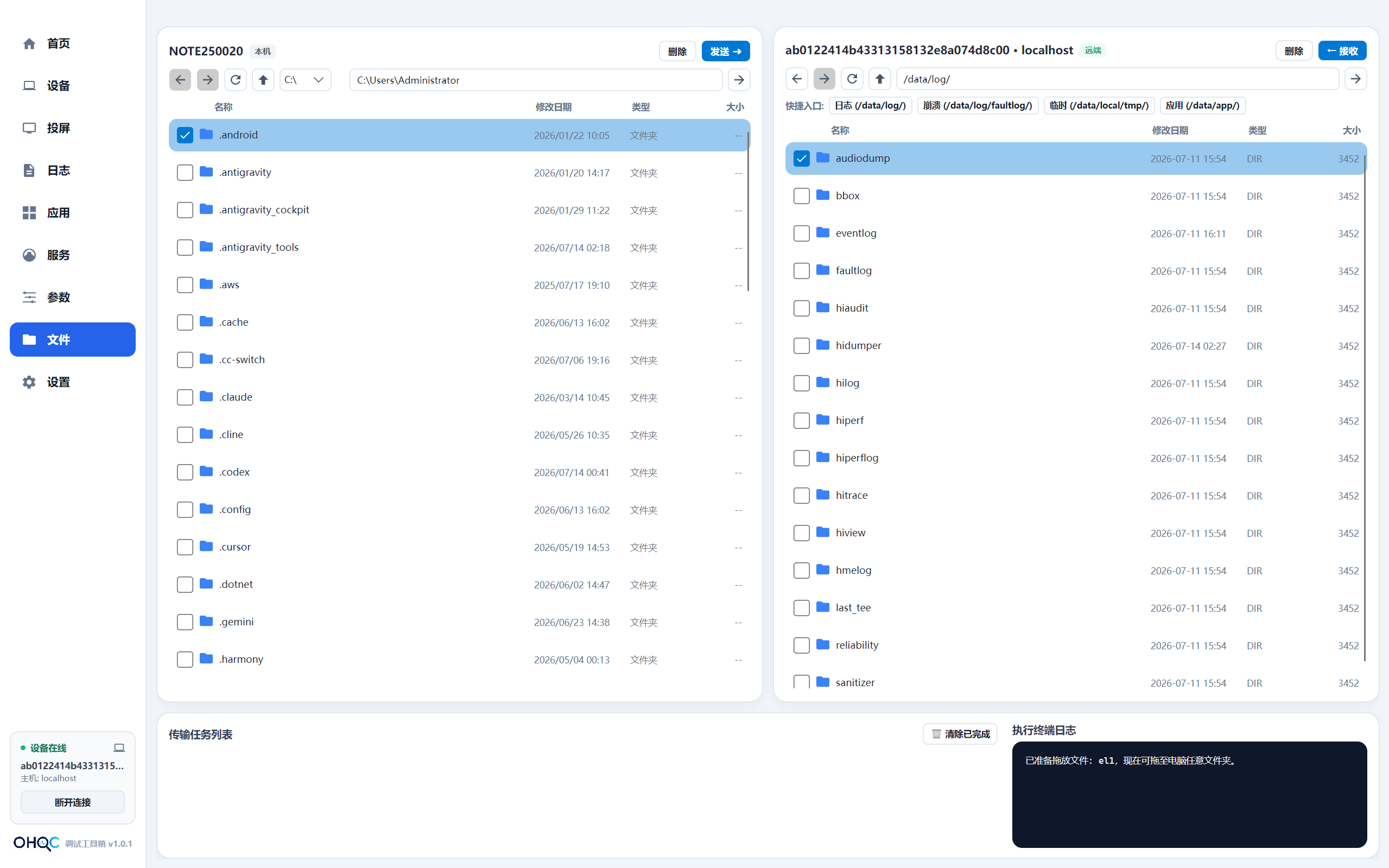Check the .codex folder checkbox
The image size is (1389, 868).
tap(185, 472)
